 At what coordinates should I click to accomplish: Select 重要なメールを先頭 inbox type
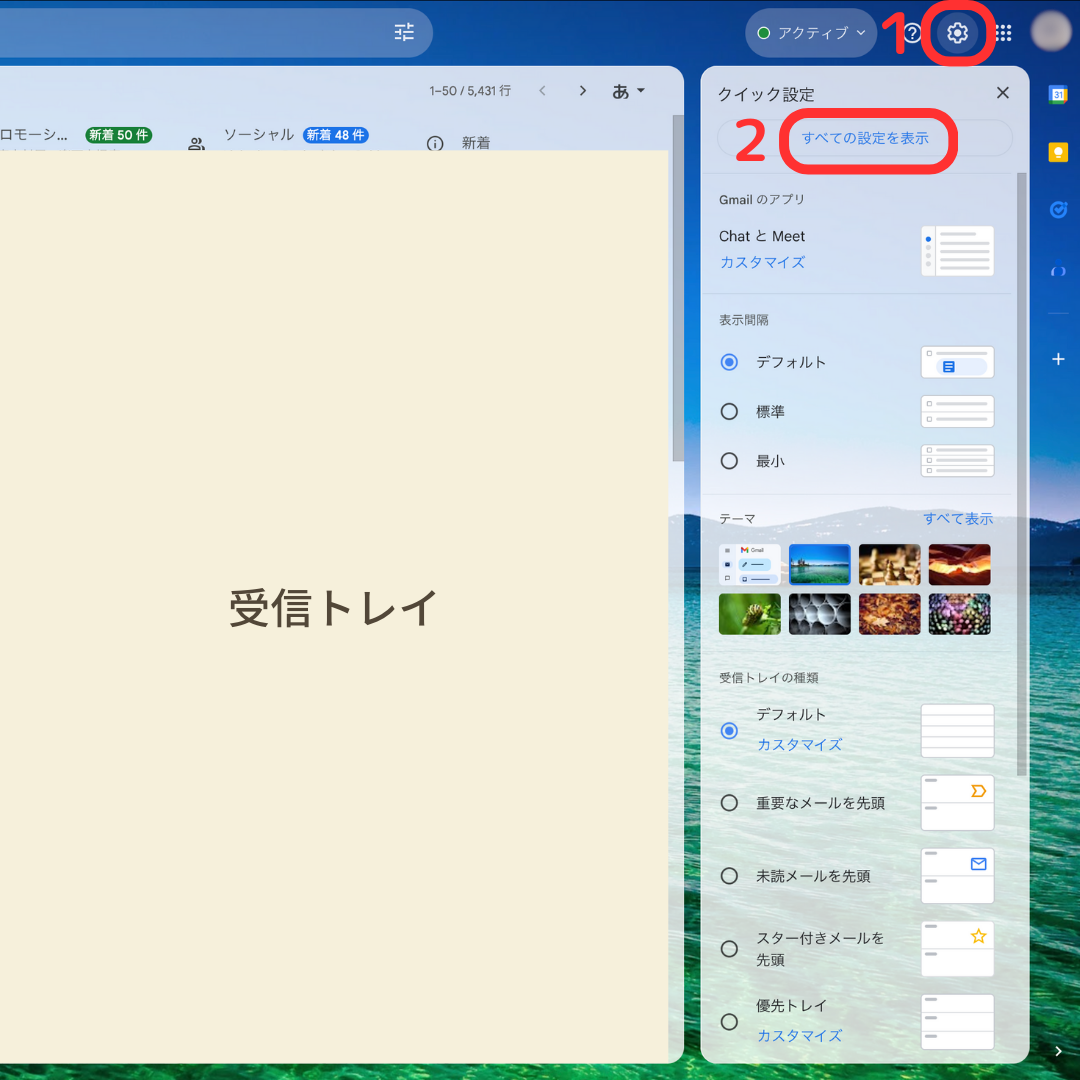(729, 803)
